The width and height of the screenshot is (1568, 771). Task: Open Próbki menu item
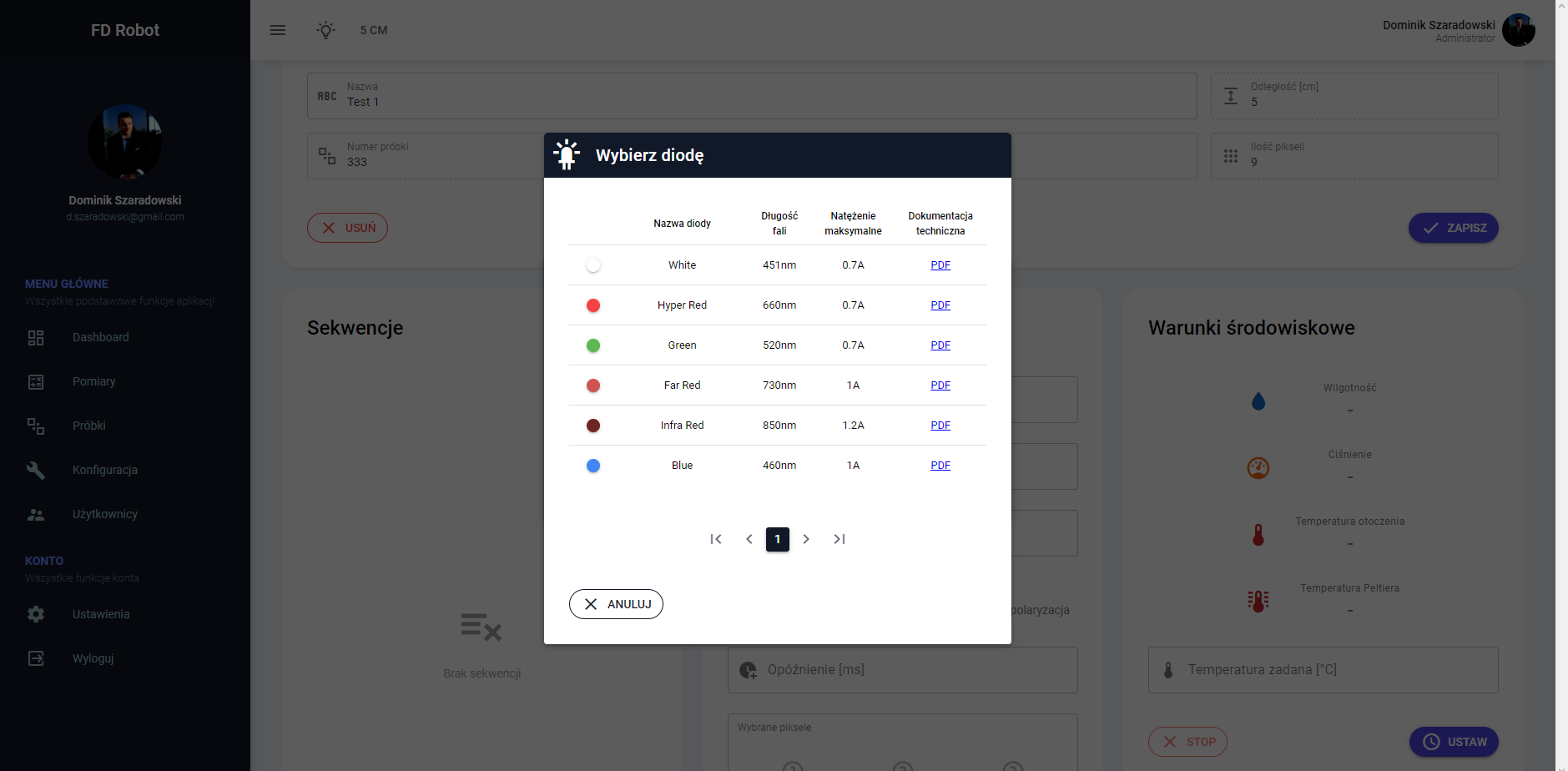[88, 426]
